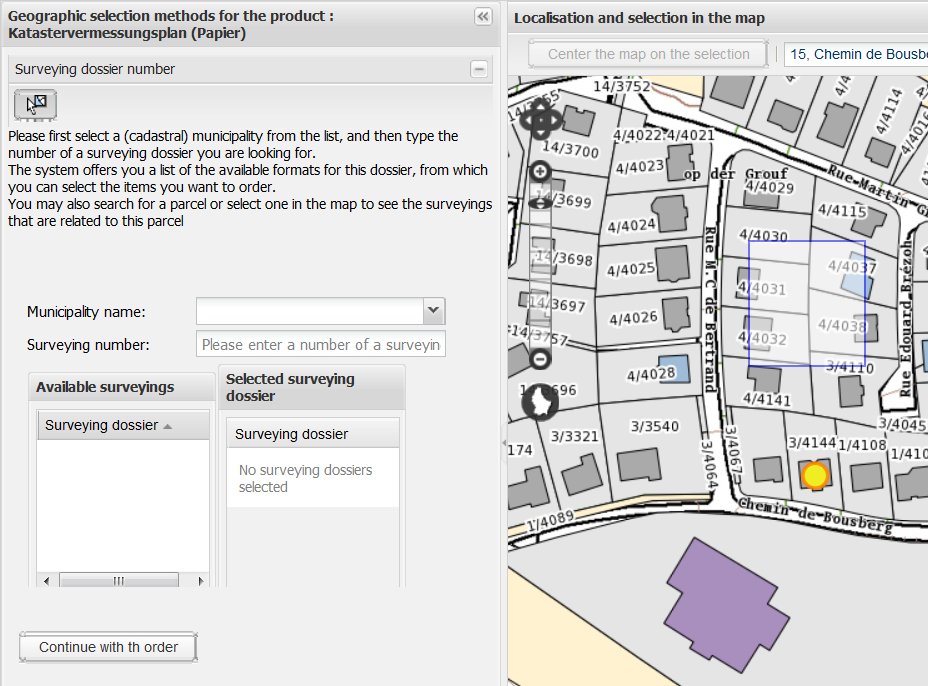
Task: Click the Available surveyings horizontal scrollbar
Action: (x=118, y=581)
